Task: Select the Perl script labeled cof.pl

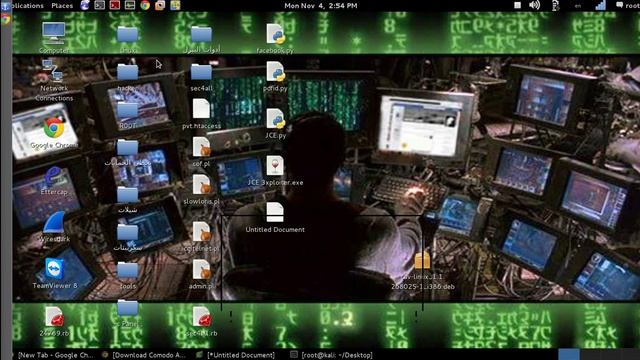Action: 202,147
